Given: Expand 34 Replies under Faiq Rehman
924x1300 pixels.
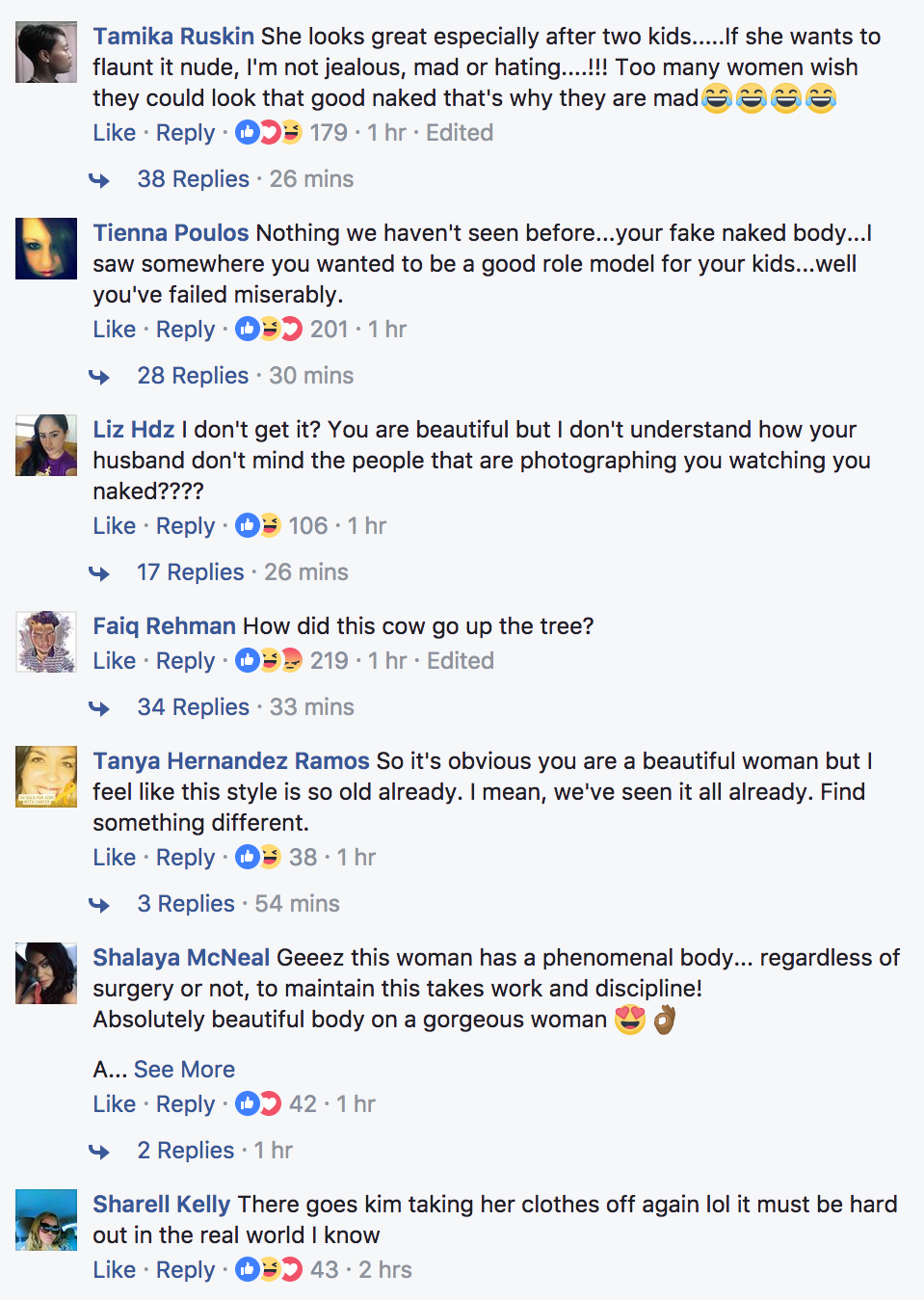Looking at the screenshot, I should coord(193,707).
